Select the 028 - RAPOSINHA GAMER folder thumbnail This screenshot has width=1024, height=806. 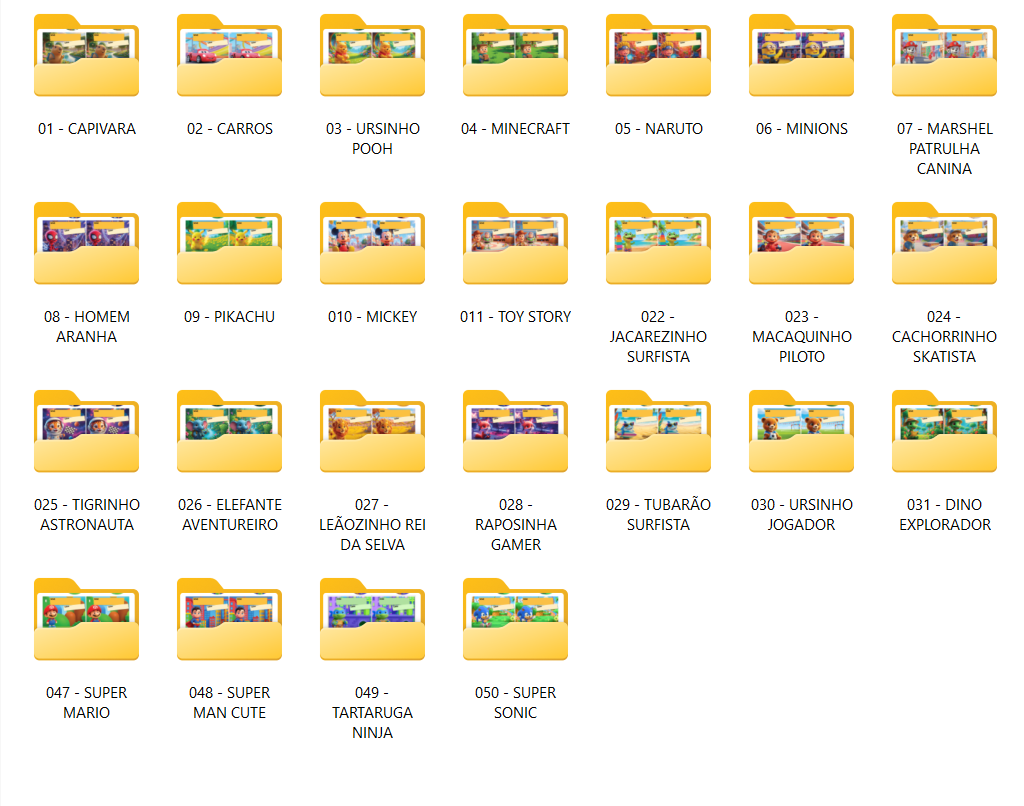coord(515,433)
